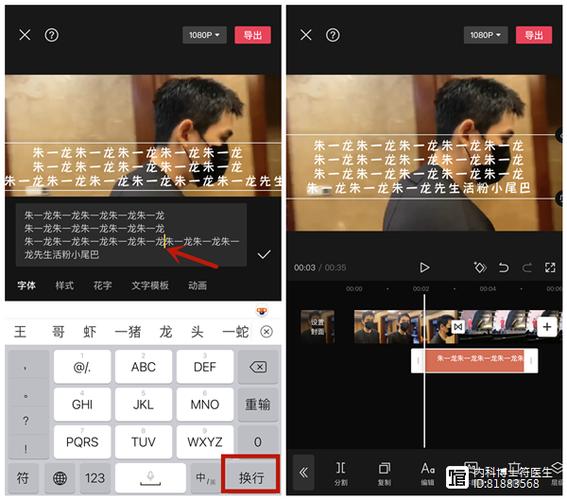Choose suggestion 王 in candidate bar
The image size is (567, 500).
point(20,332)
